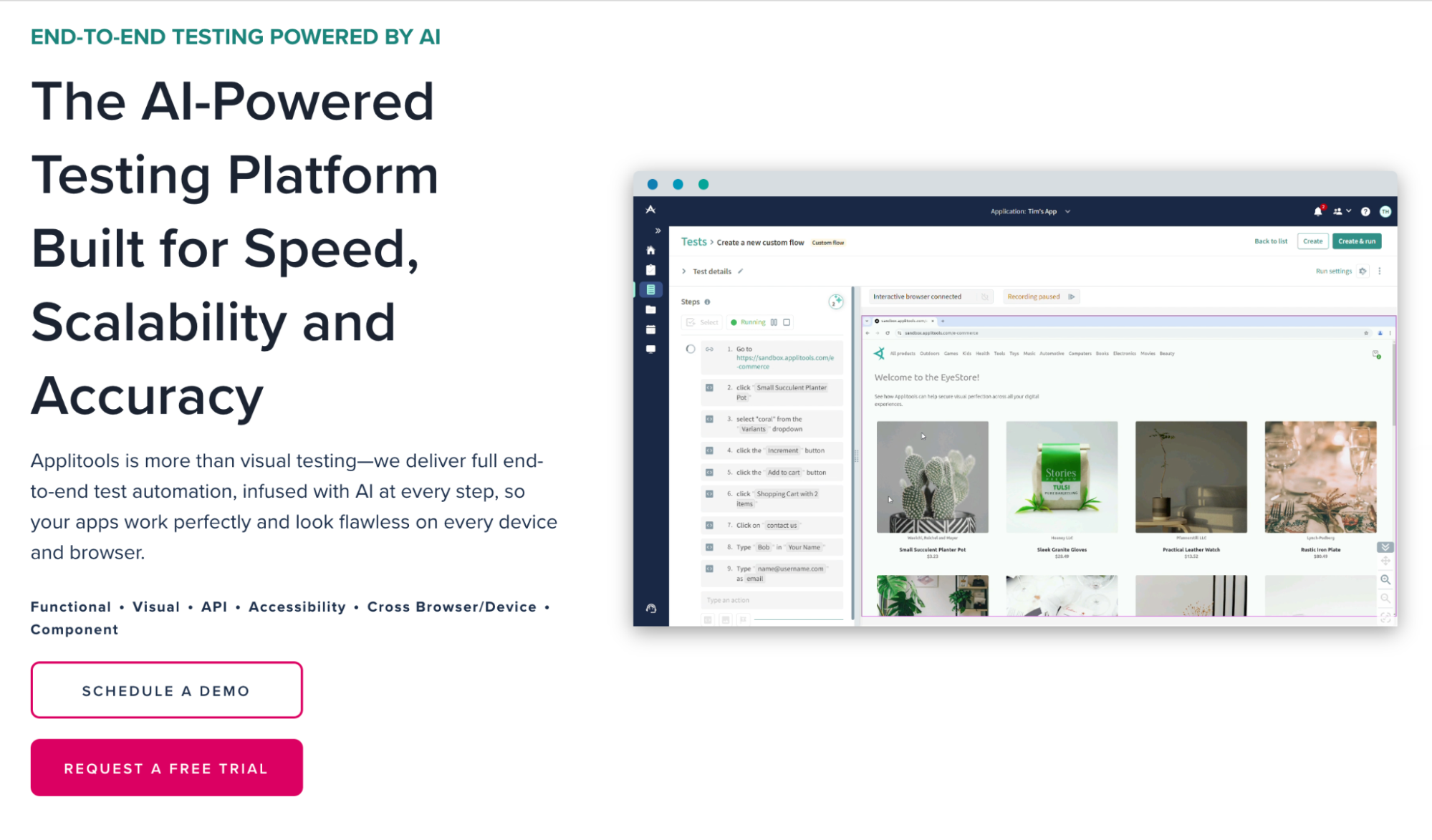Expand the sidebar with double chevron
The image size is (1432, 840).
(x=658, y=231)
